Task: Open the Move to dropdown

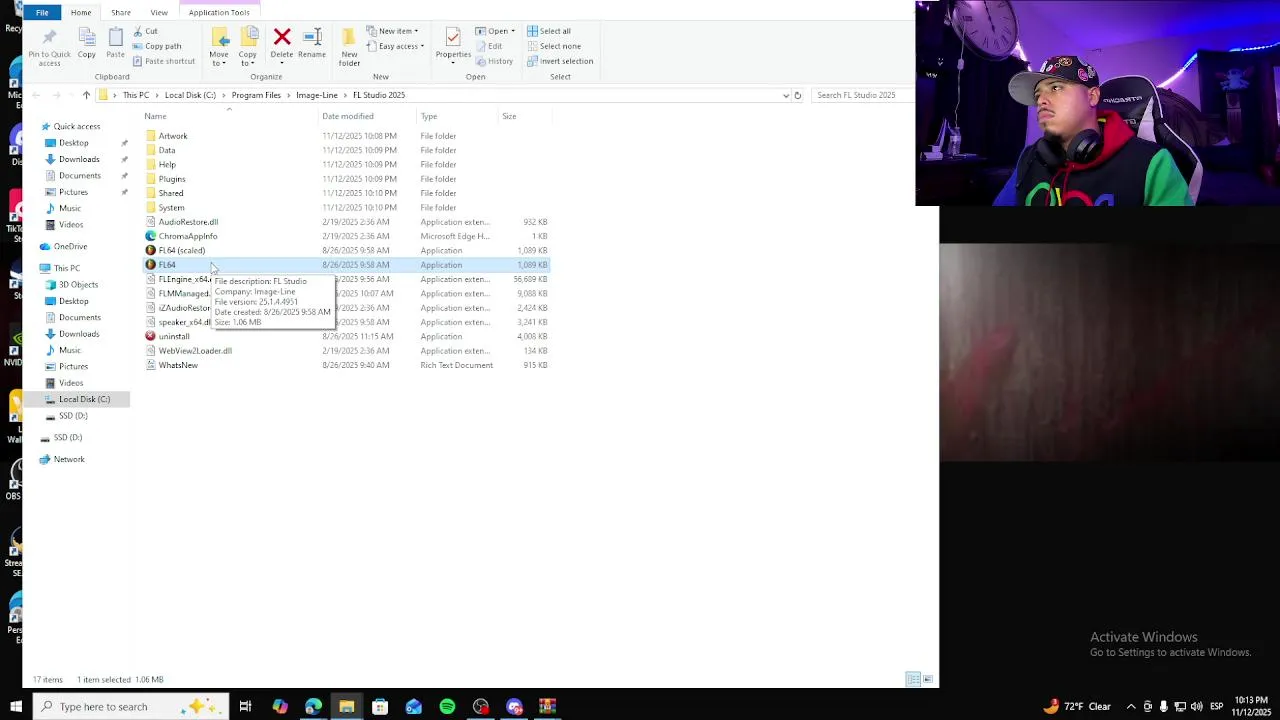Action: (219, 59)
